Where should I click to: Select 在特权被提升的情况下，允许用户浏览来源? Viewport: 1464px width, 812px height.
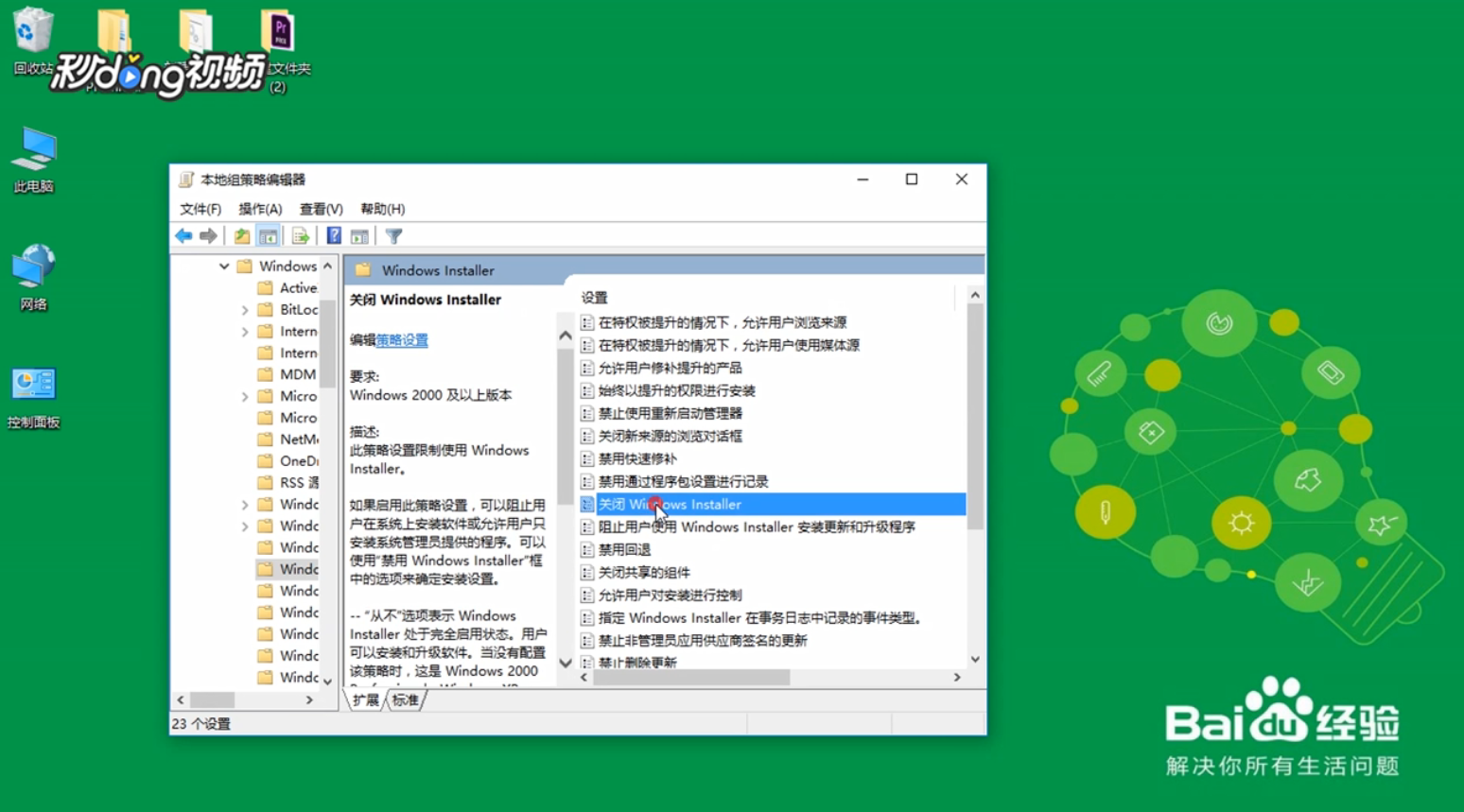[723, 322]
